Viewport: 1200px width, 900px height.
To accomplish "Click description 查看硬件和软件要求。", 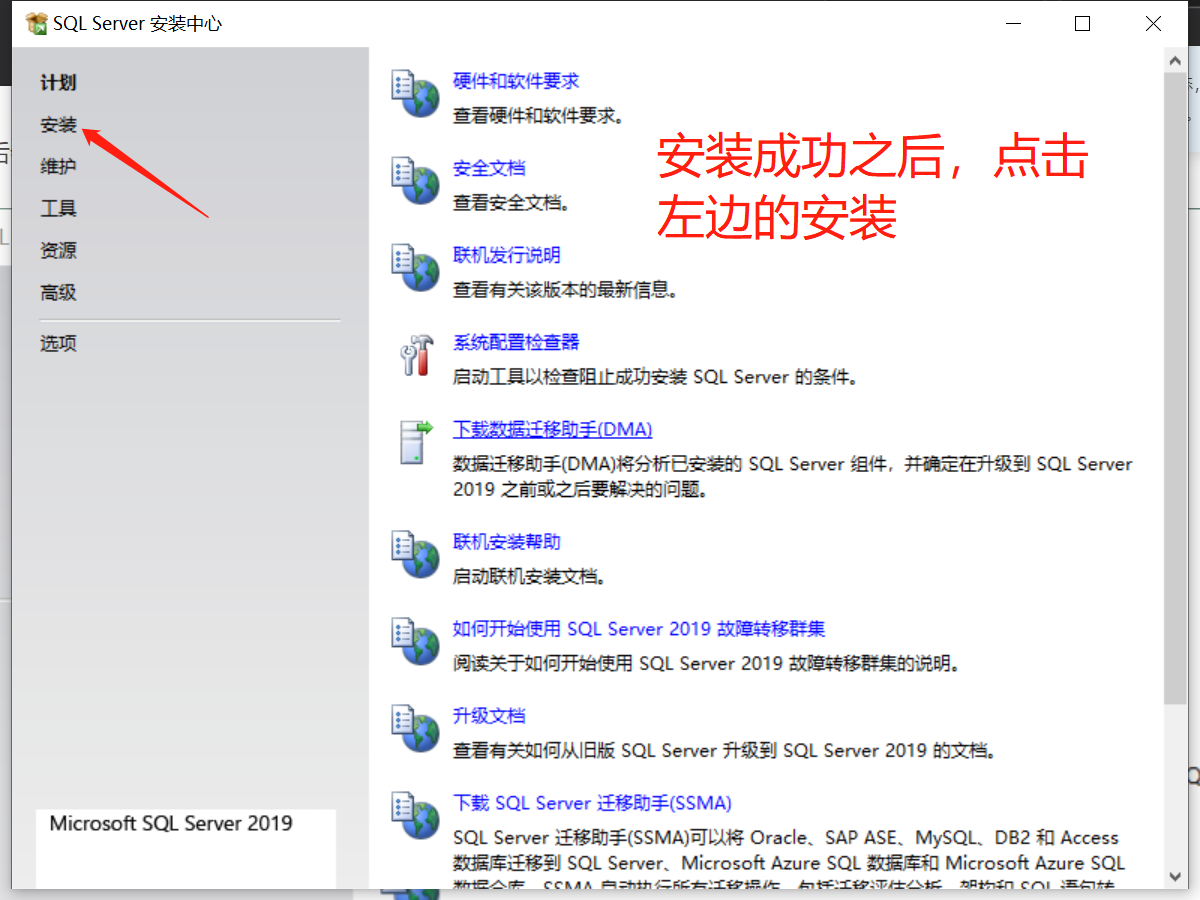I will (x=539, y=116).
